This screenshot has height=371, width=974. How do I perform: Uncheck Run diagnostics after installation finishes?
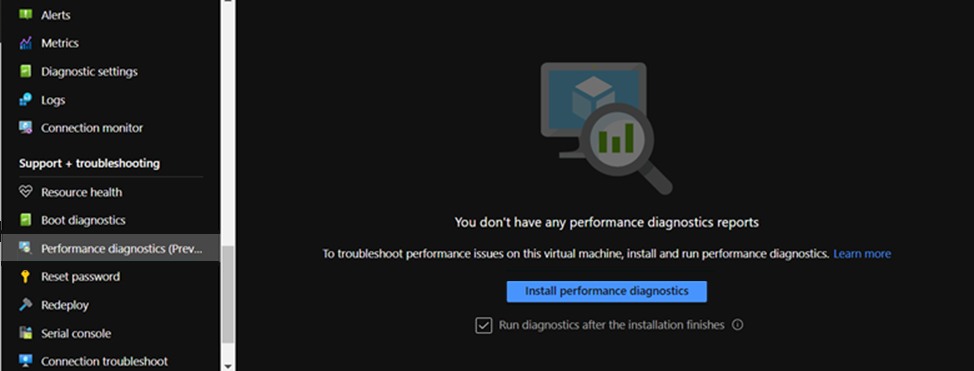(484, 325)
